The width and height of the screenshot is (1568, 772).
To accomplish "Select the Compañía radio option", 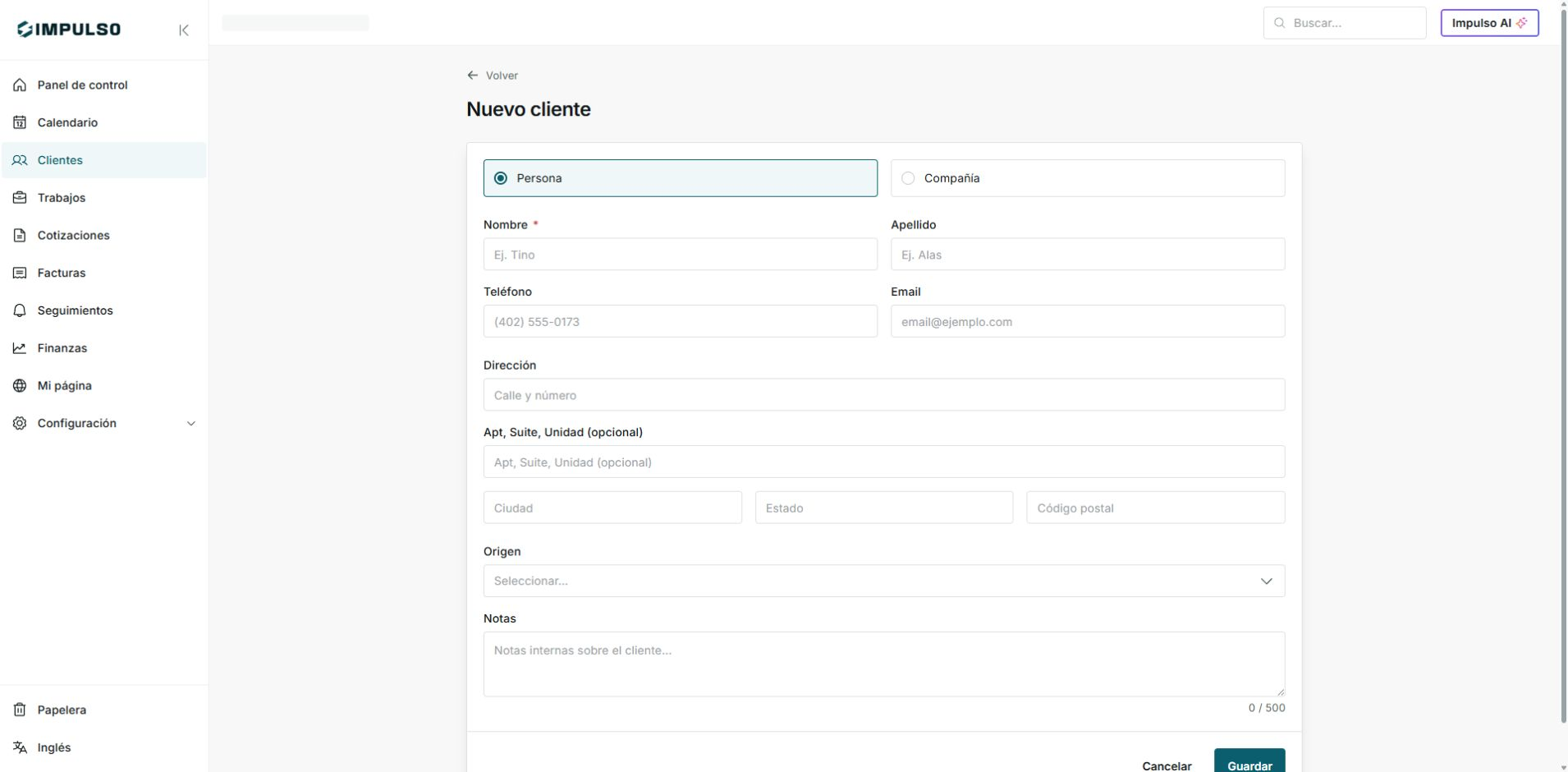I will click(1088, 178).
